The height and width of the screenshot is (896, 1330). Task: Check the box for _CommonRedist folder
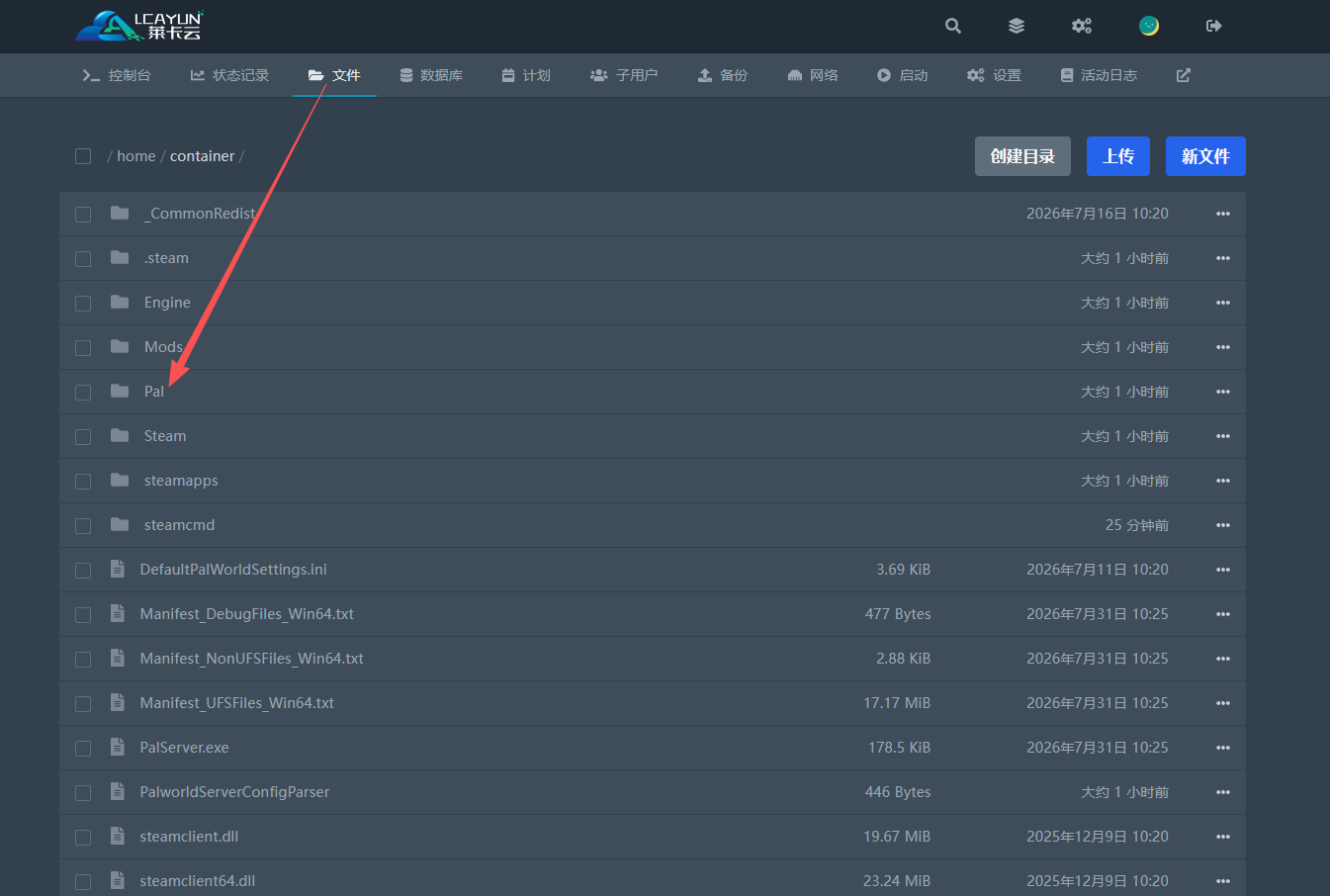[83, 215]
